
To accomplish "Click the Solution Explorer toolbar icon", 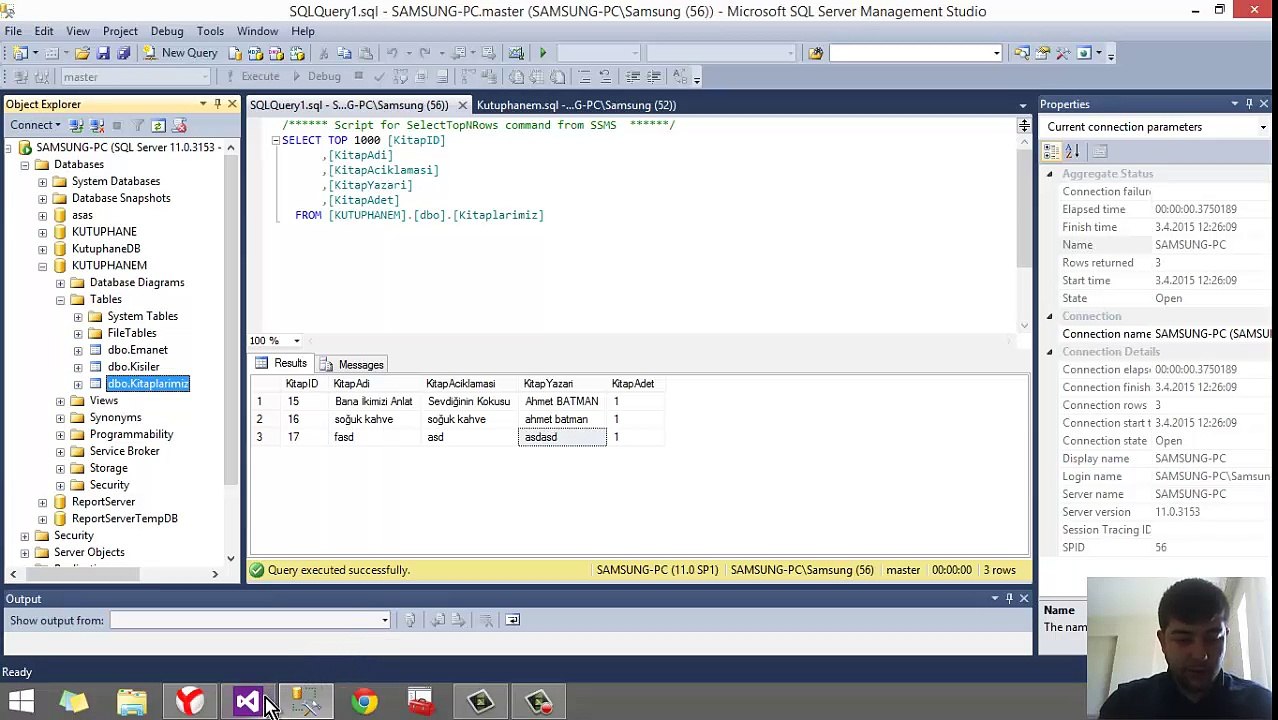I will 1022,53.
